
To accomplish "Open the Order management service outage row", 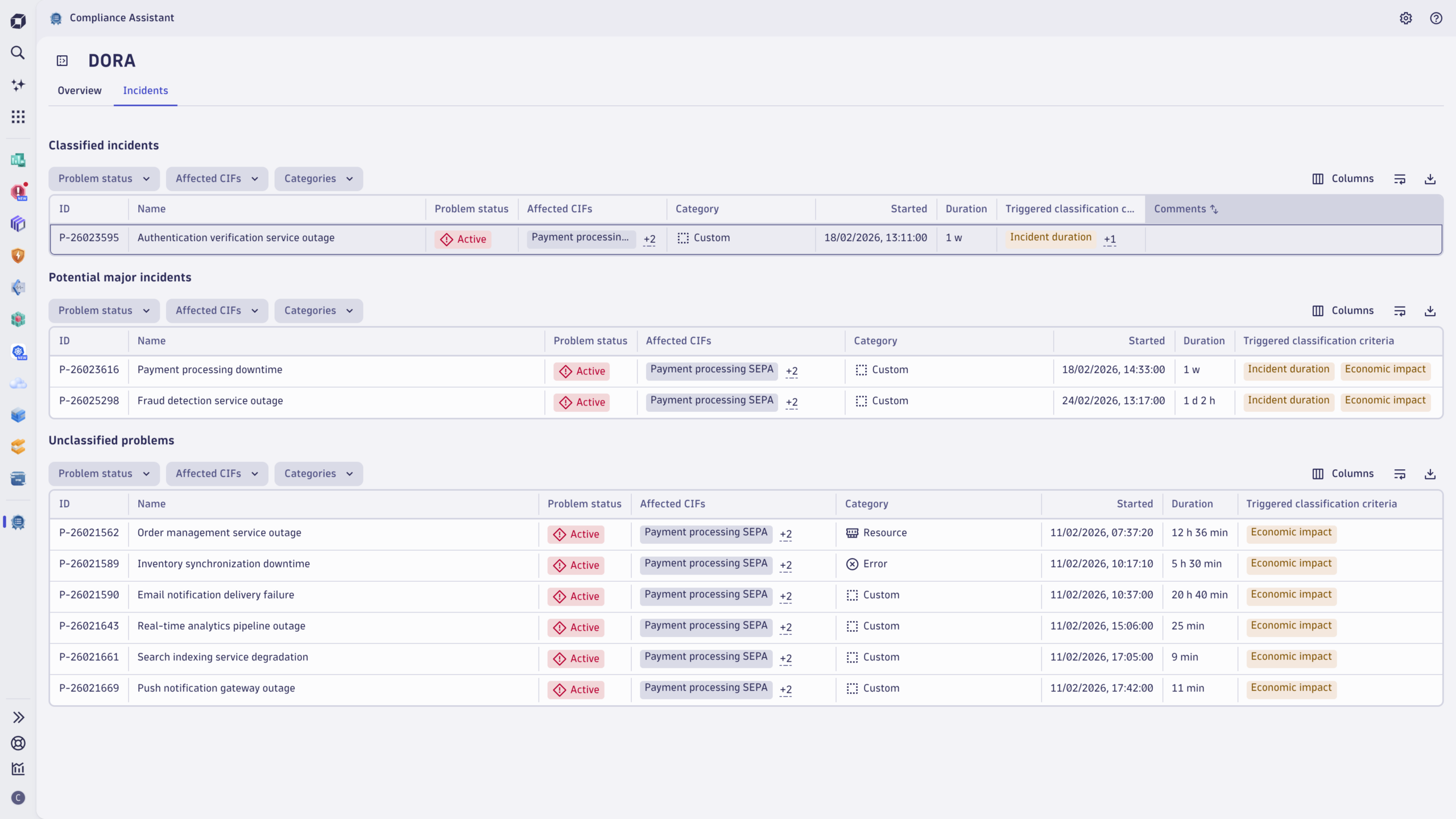I will [219, 533].
